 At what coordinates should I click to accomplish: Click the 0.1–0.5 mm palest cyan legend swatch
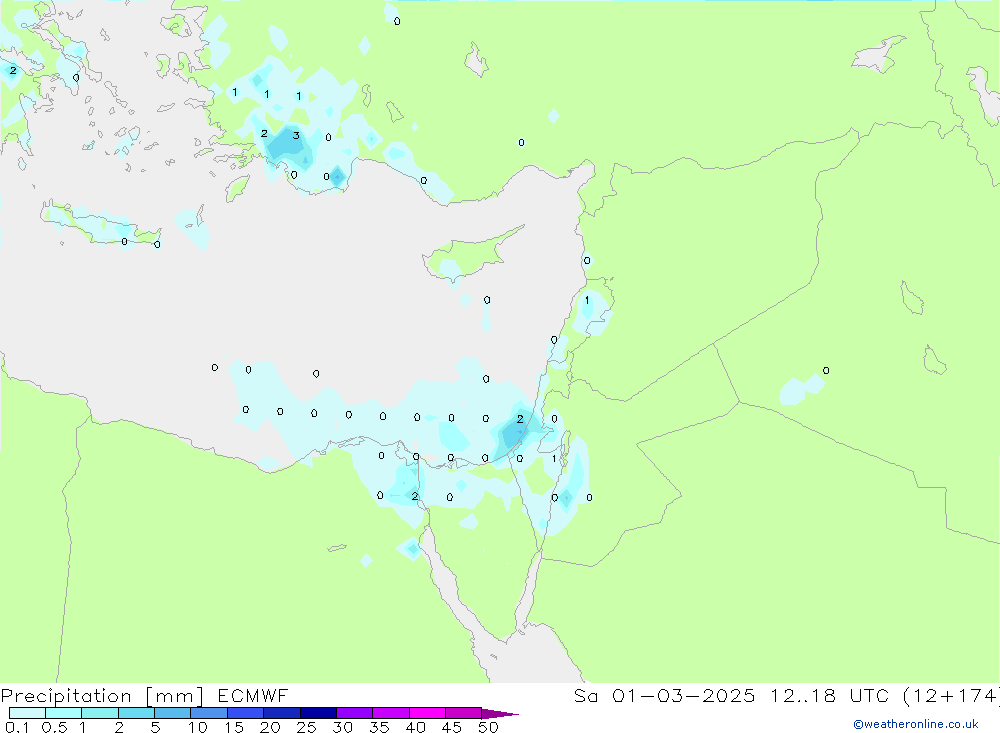(27, 713)
